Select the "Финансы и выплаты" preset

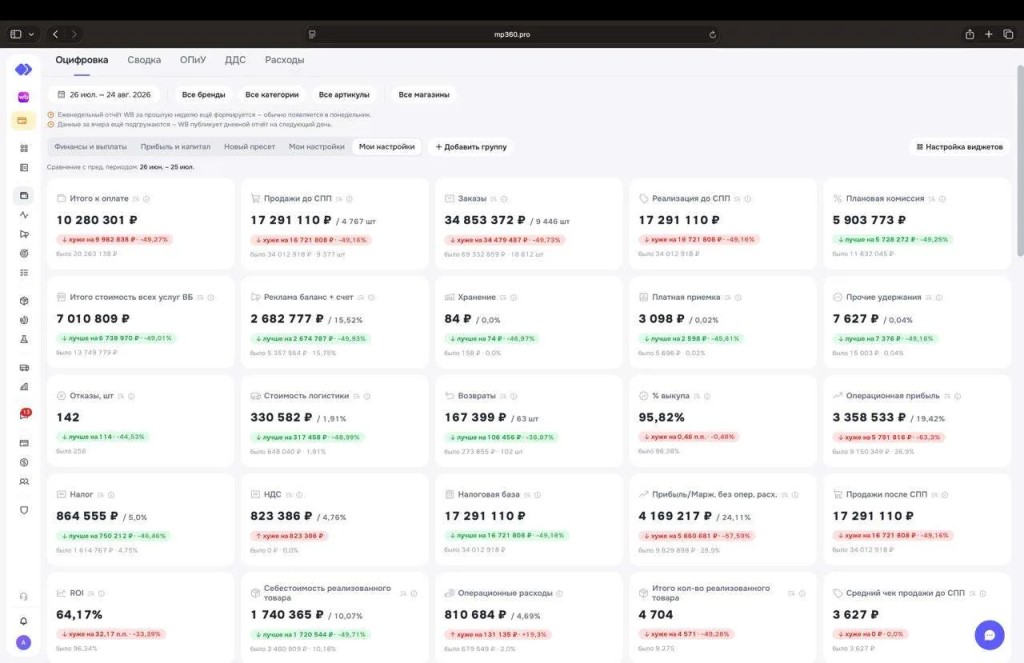91,147
